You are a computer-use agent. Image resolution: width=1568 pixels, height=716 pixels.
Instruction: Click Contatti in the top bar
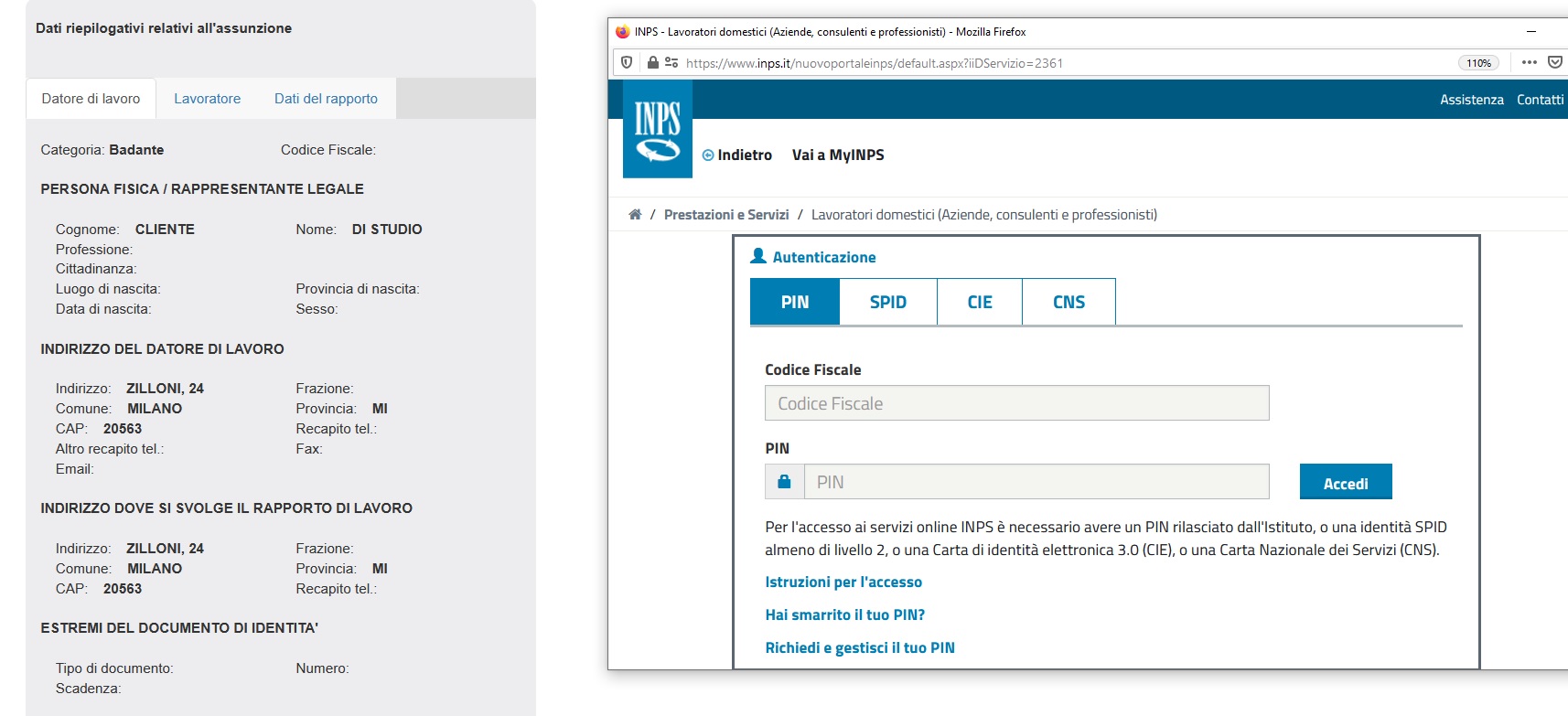pyautogui.click(x=1541, y=99)
